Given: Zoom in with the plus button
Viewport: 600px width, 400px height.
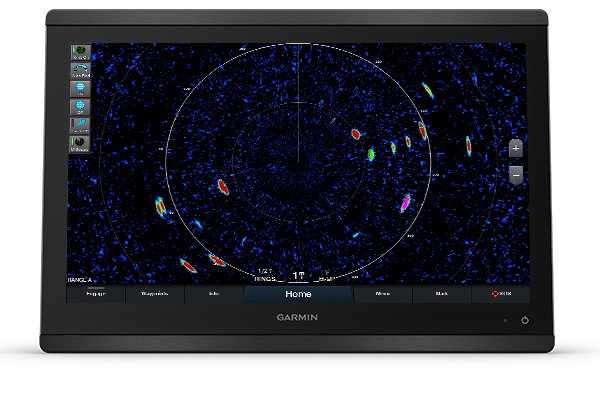Looking at the screenshot, I should coord(516,148).
